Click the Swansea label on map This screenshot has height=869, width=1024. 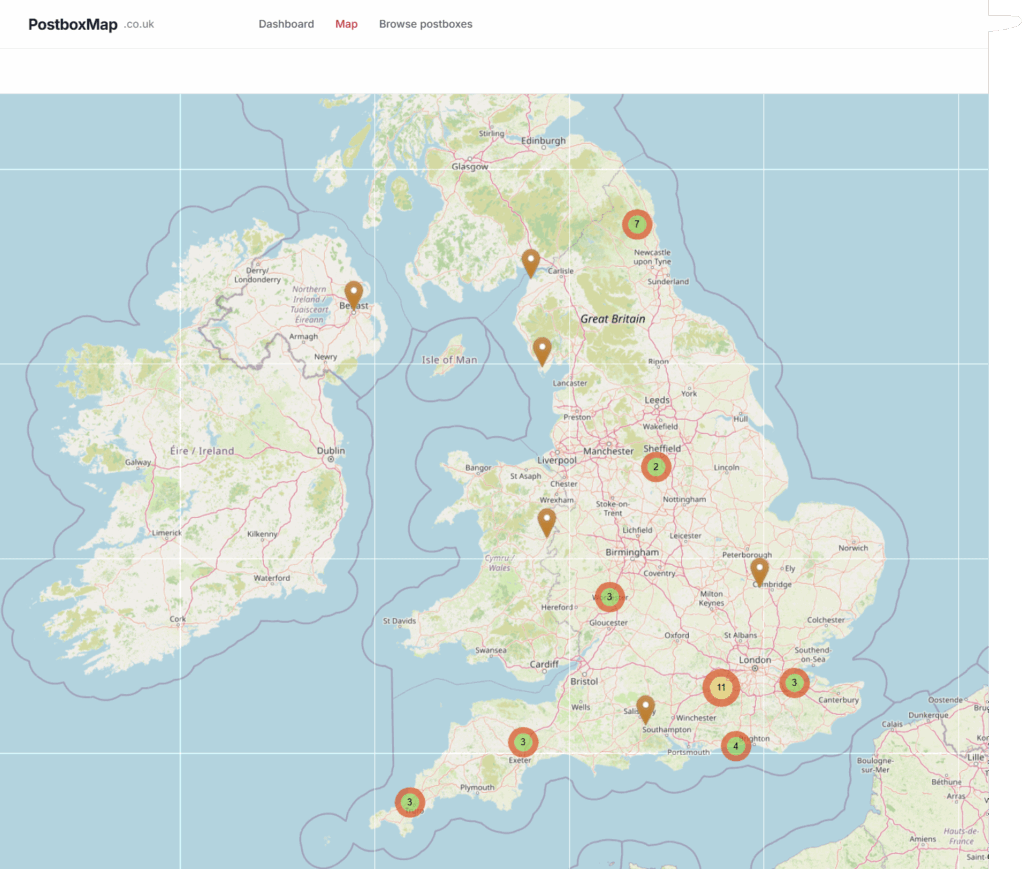pos(490,650)
